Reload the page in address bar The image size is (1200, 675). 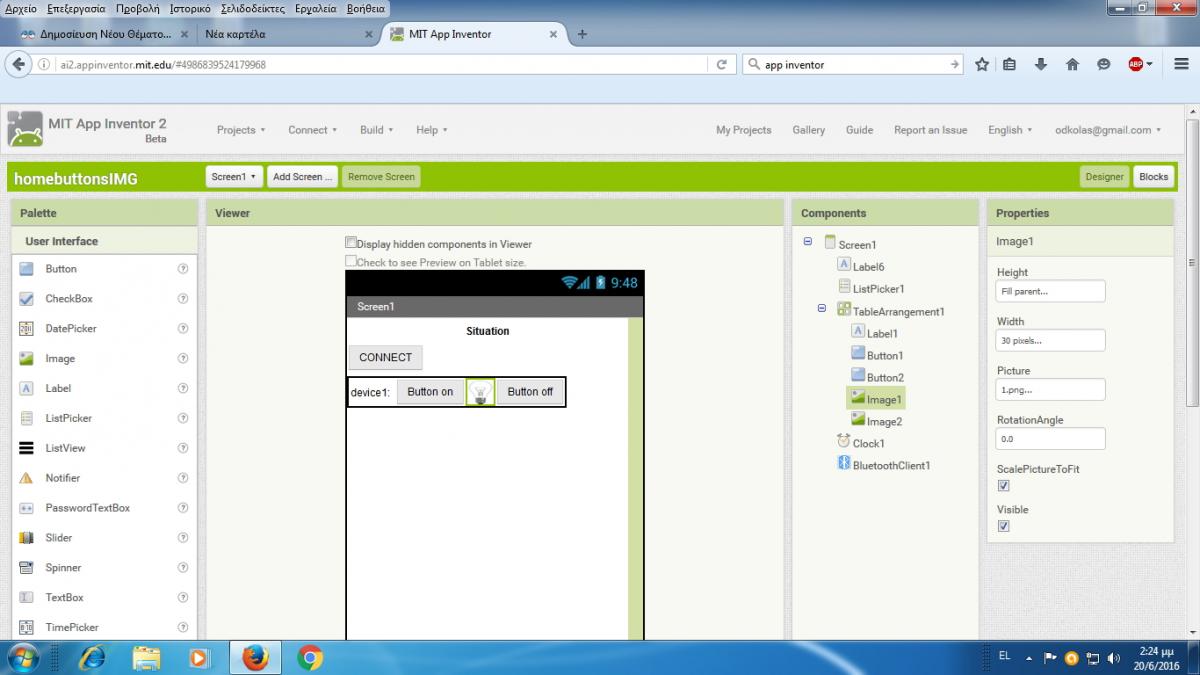tap(722, 64)
